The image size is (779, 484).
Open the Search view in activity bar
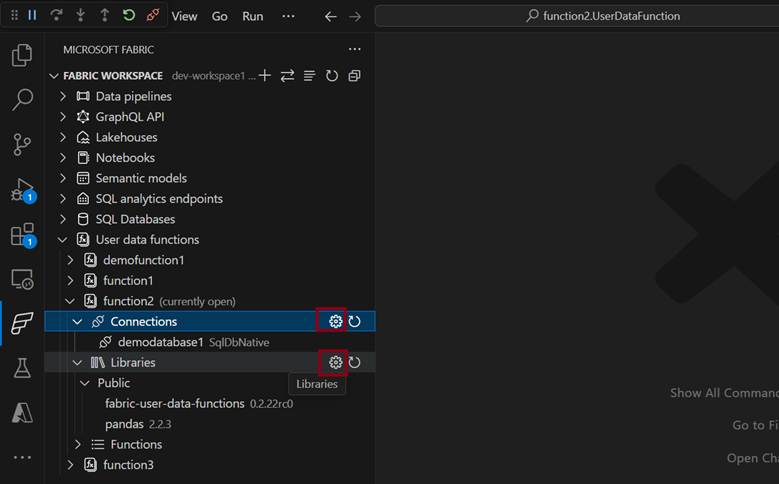pos(22,99)
